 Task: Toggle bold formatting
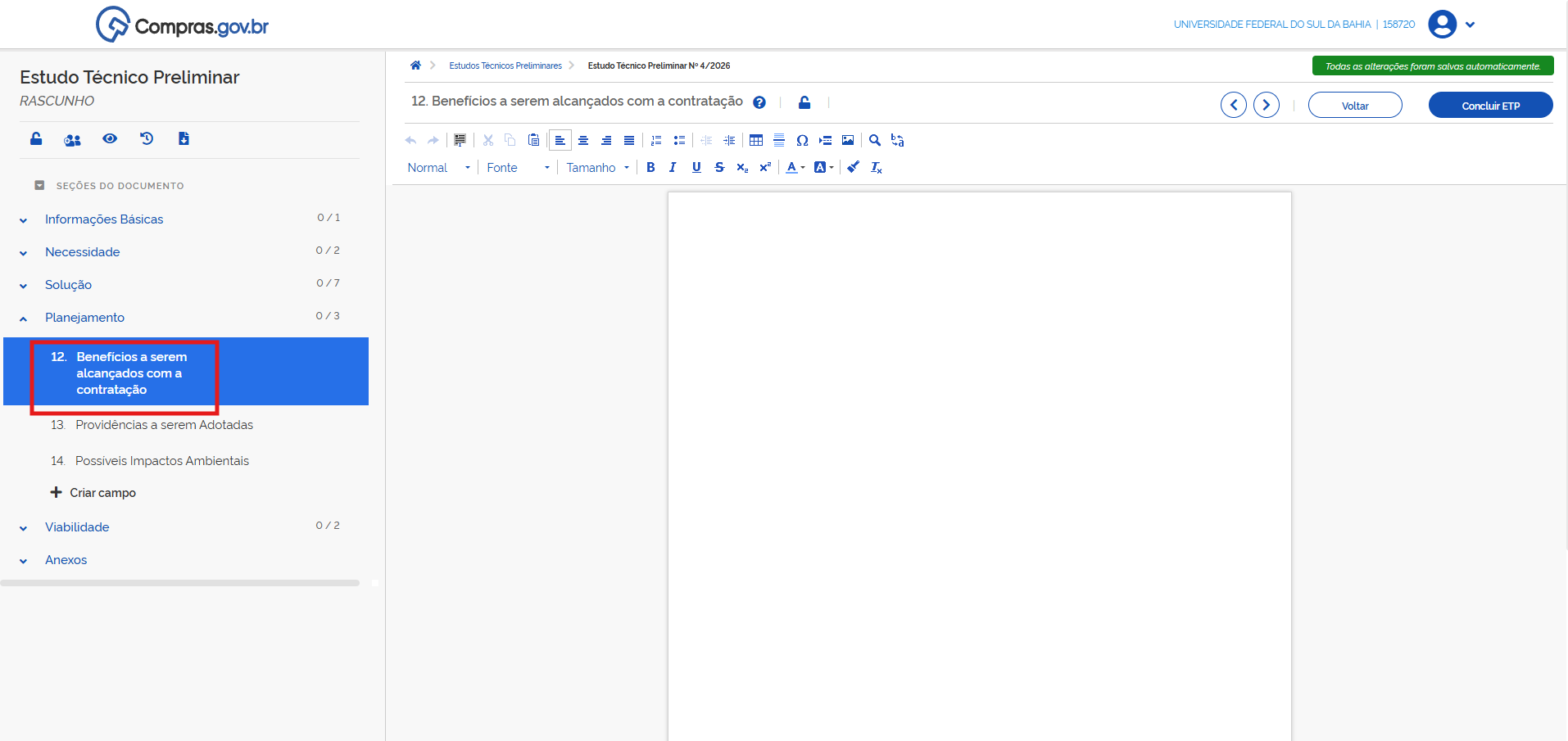(x=650, y=167)
